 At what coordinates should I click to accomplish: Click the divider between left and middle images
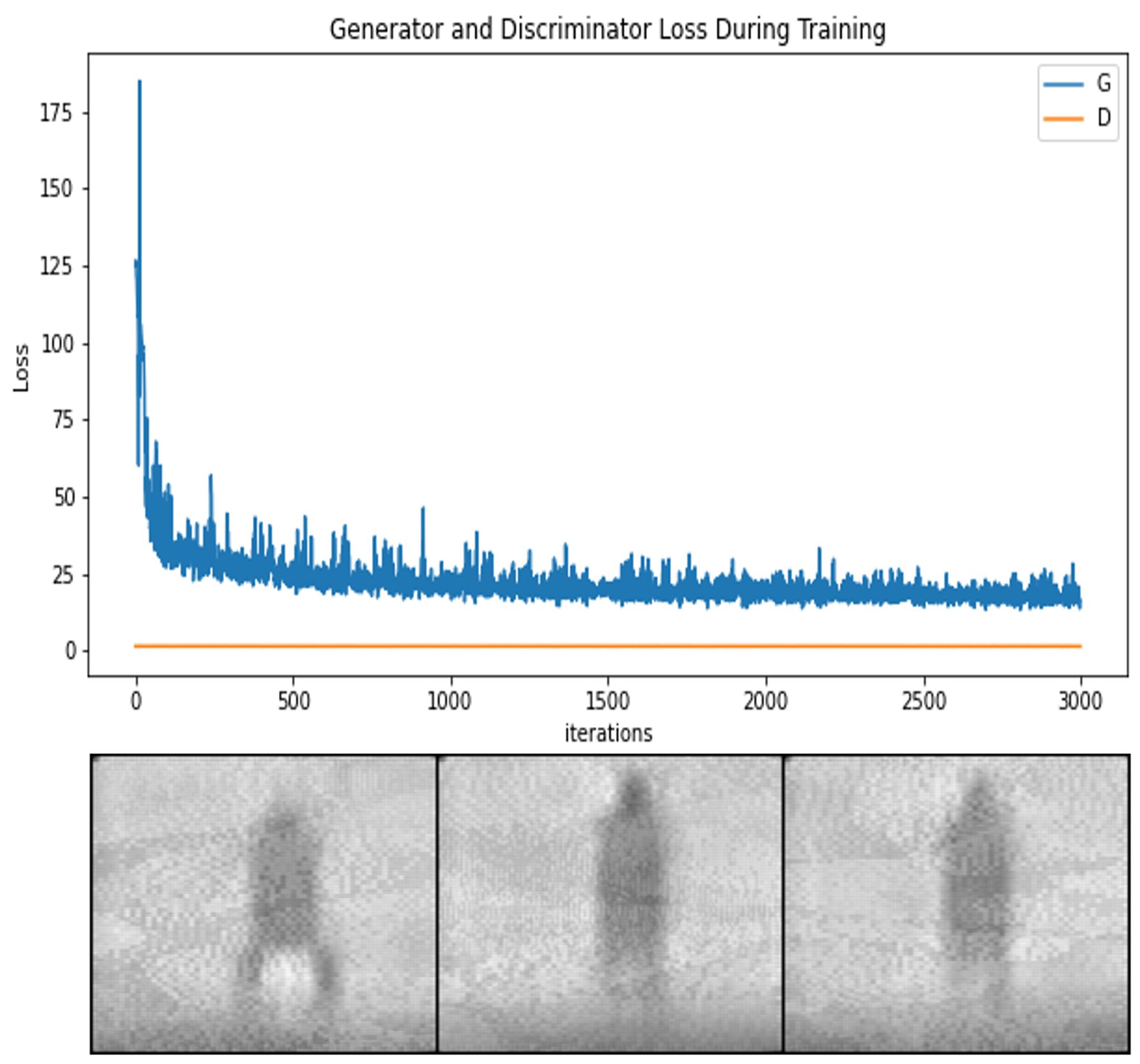coord(438,903)
